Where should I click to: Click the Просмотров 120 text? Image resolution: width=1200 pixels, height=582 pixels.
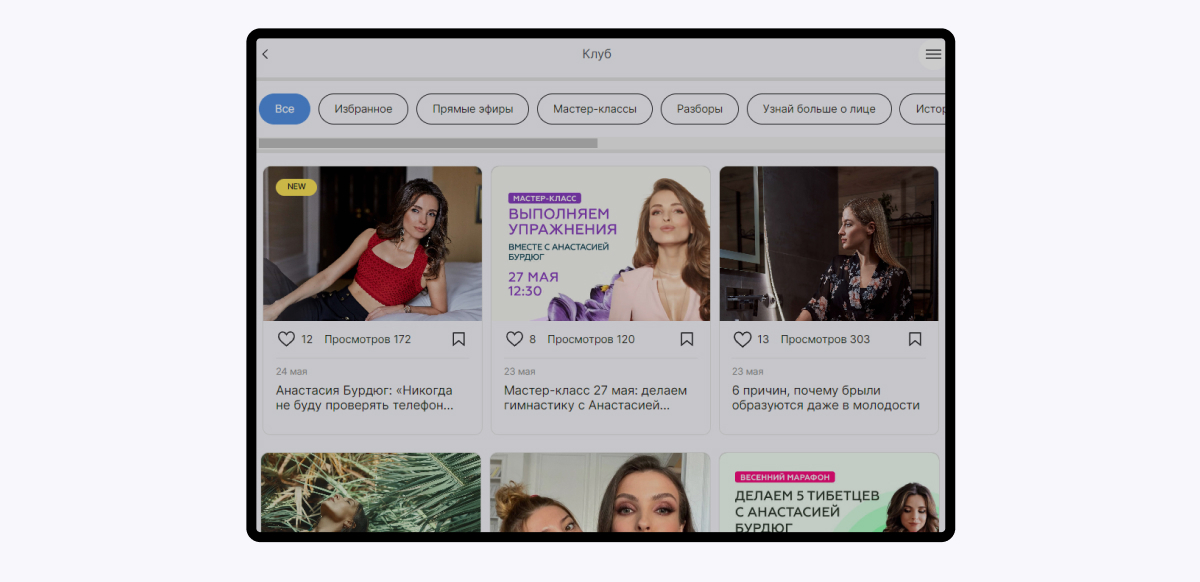pos(591,339)
